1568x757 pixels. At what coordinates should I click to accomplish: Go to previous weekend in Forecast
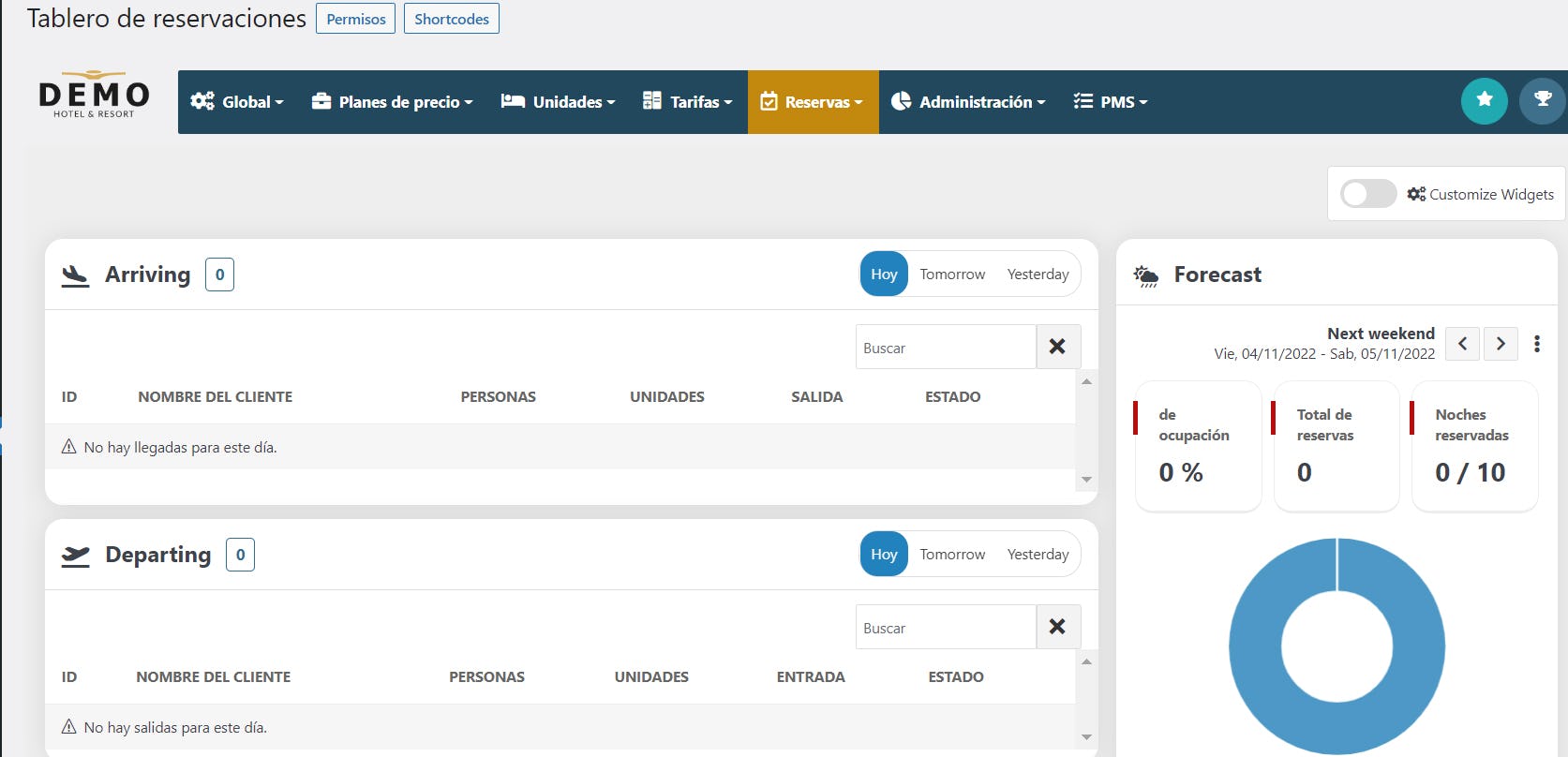point(1462,344)
